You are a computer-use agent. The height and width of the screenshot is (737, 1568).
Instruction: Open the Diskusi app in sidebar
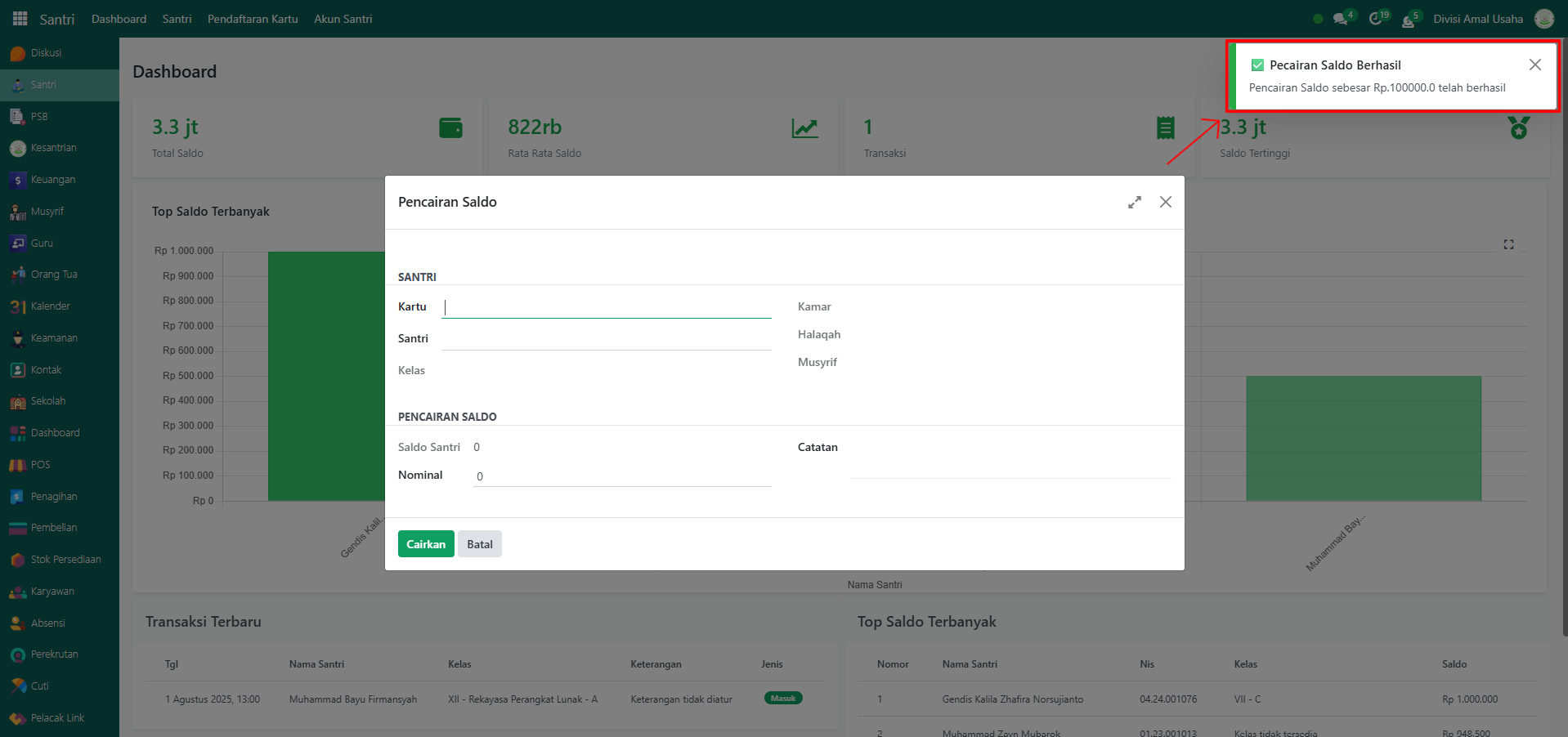46,53
